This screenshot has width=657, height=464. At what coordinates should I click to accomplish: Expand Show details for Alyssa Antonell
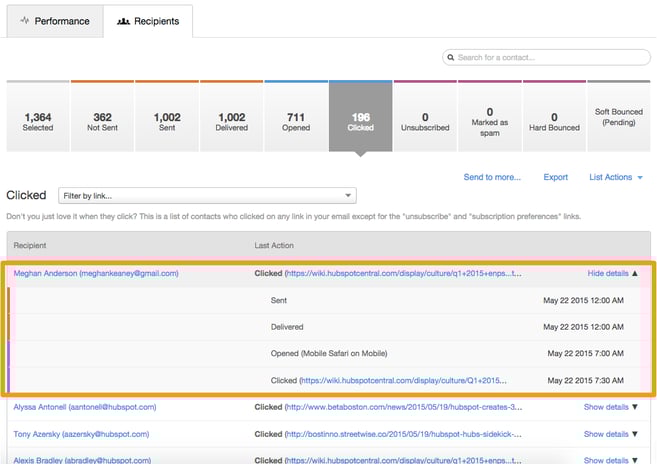point(610,407)
